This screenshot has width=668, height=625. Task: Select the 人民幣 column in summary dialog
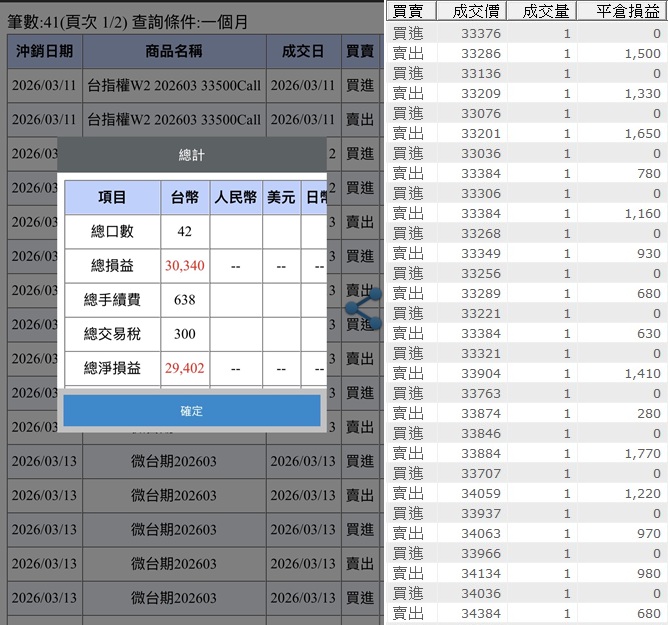click(236, 198)
